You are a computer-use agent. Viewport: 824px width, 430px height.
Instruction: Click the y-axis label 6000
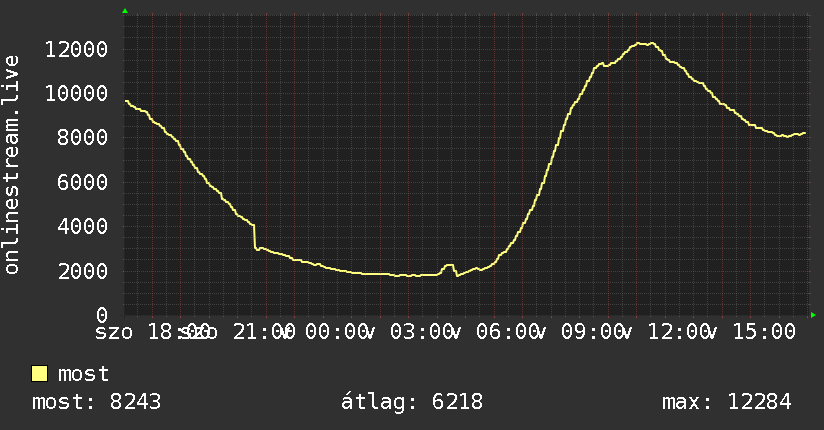pyautogui.click(x=83, y=182)
